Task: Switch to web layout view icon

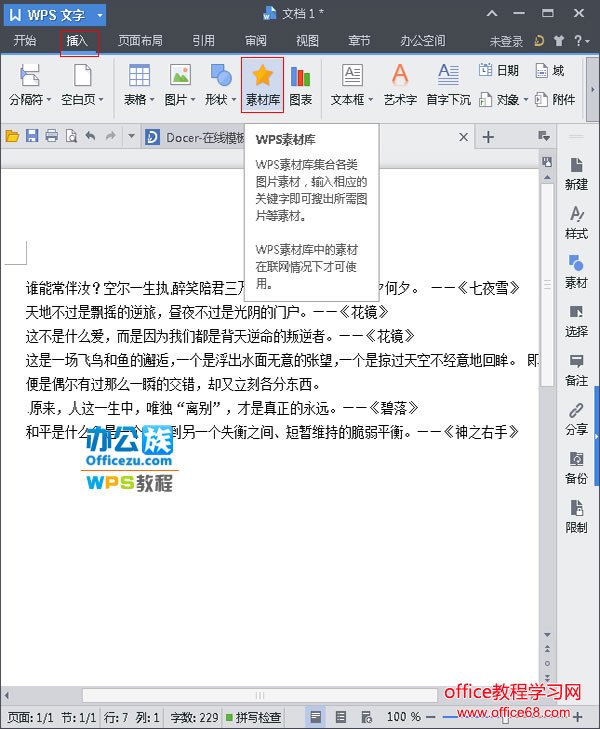Action: point(366,717)
